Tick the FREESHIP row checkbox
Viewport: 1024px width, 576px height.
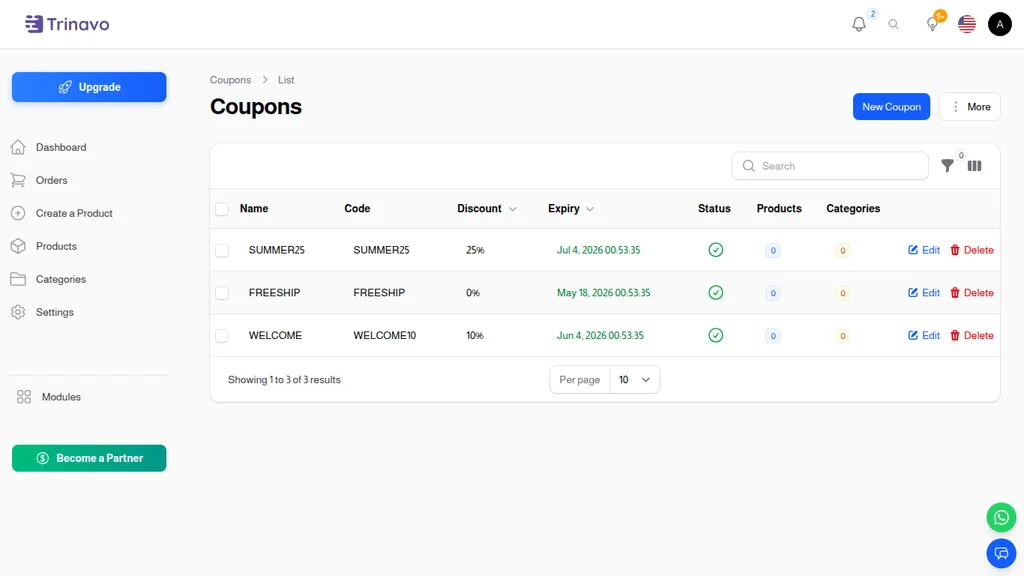222,293
